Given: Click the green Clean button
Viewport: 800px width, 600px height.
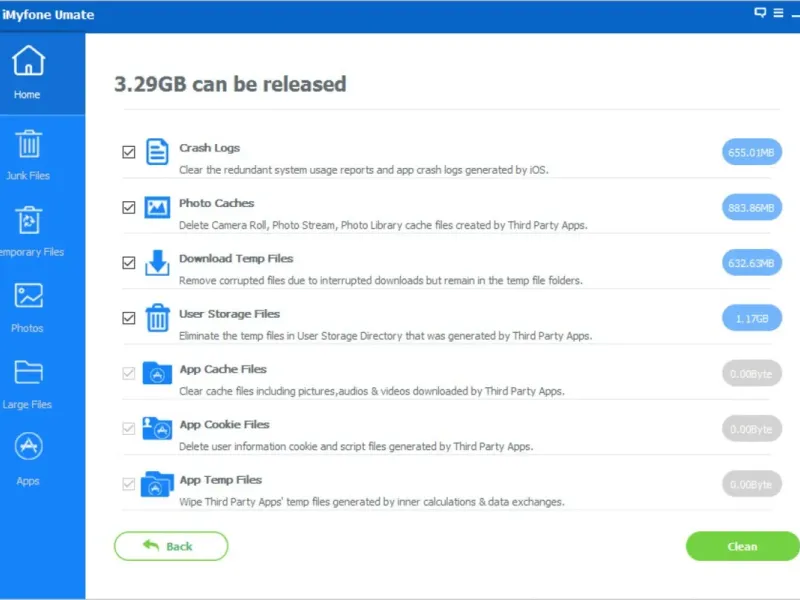Looking at the screenshot, I should [x=742, y=546].
